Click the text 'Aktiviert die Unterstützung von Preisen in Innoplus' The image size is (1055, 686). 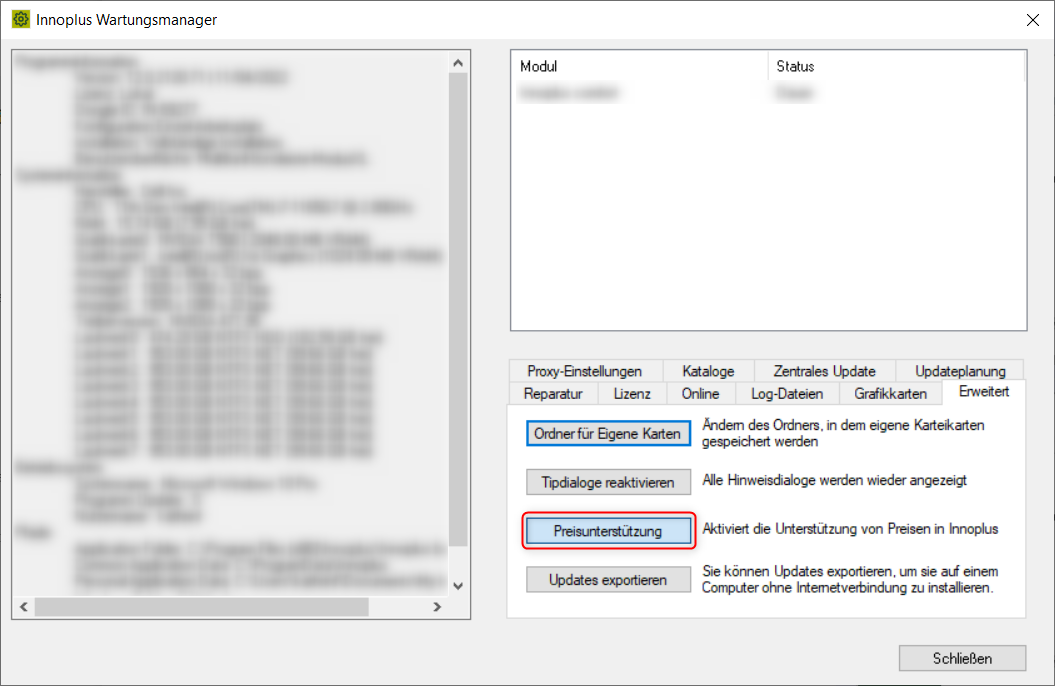[x=850, y=529]
